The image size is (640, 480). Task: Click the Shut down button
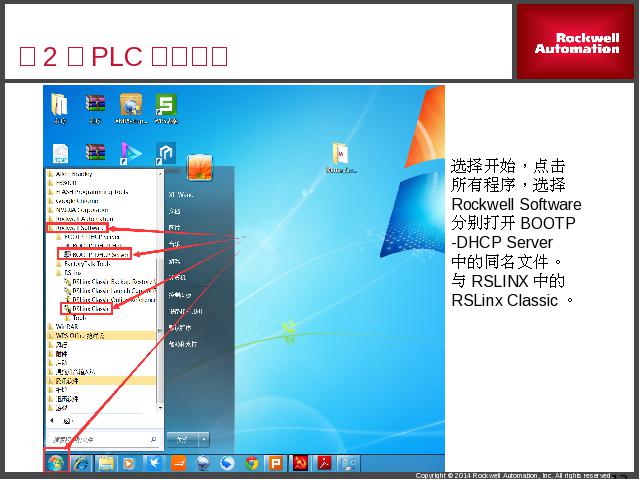[x=182, y=440]
